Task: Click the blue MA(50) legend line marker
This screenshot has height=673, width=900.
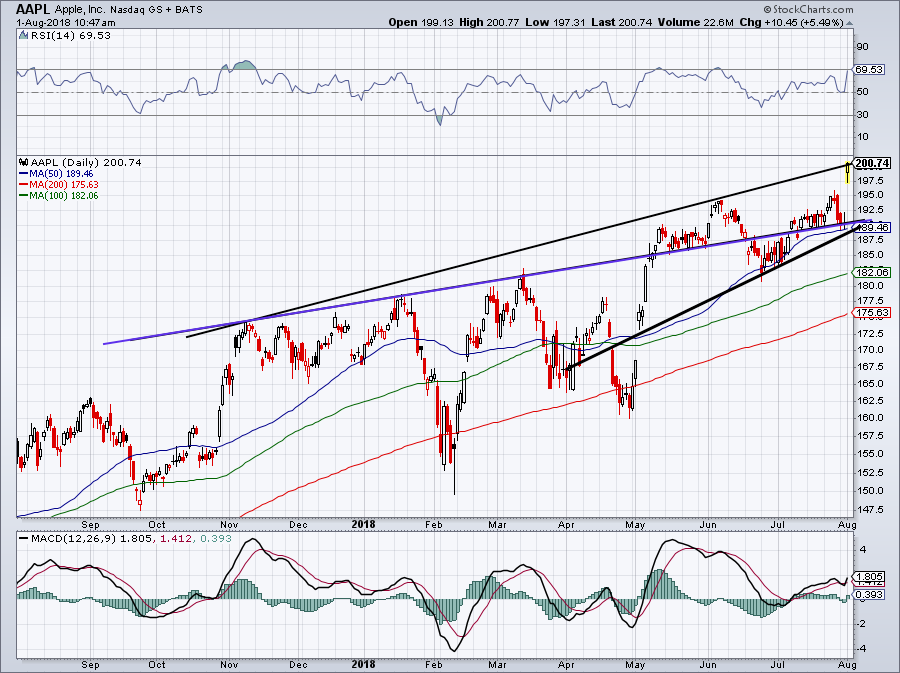Action: pyautogui.click(x=24, y=174)
